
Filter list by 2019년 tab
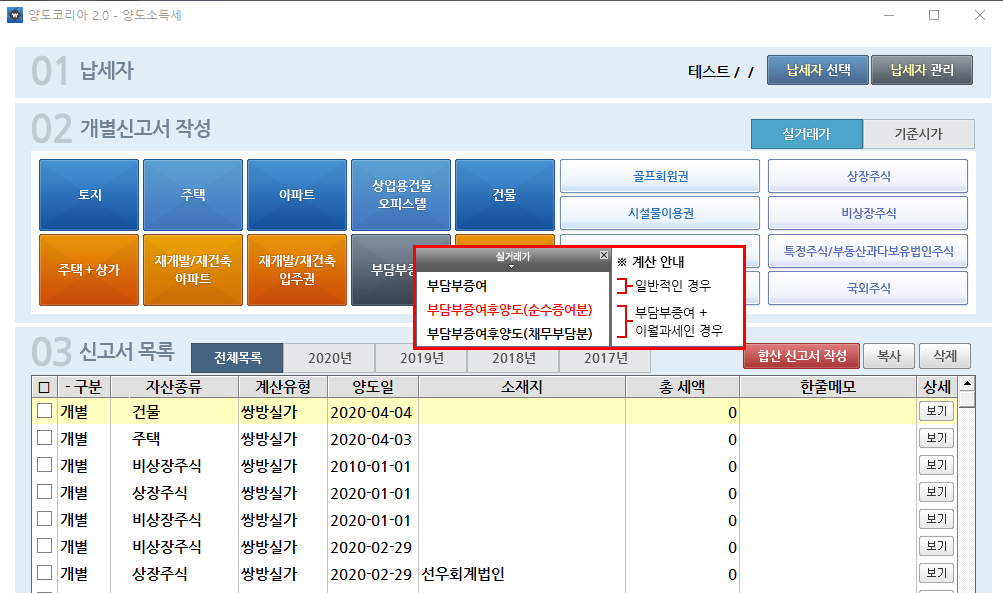tap(422, 358)
